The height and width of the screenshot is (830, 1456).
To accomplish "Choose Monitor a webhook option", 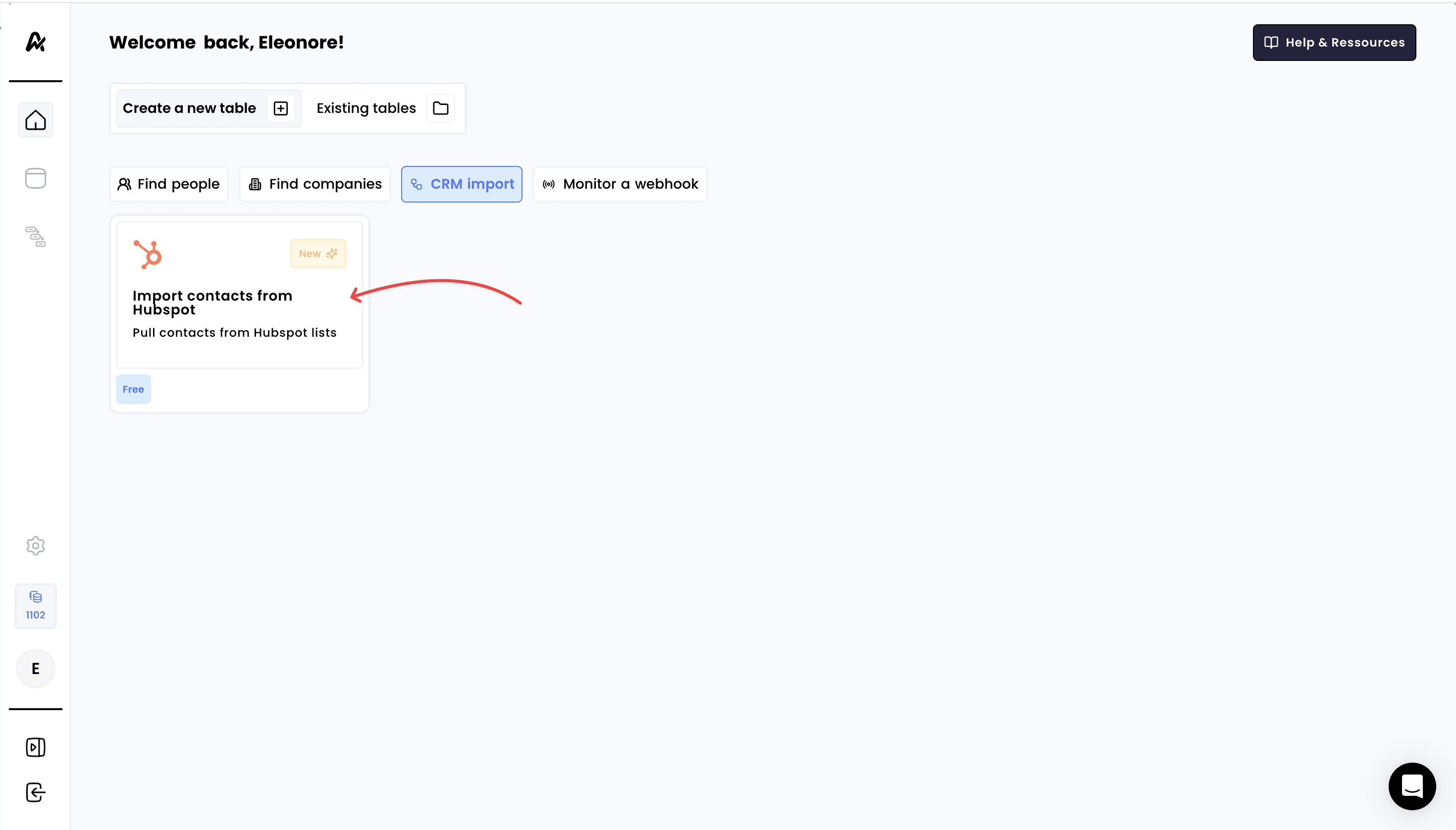I will [620, 184].
